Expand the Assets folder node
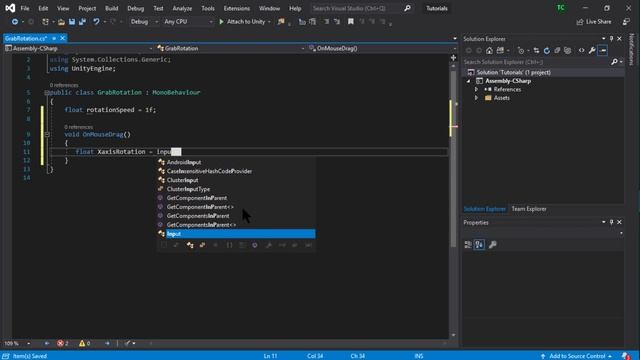This screenshot has width=640, height=360. pos(476,98)
